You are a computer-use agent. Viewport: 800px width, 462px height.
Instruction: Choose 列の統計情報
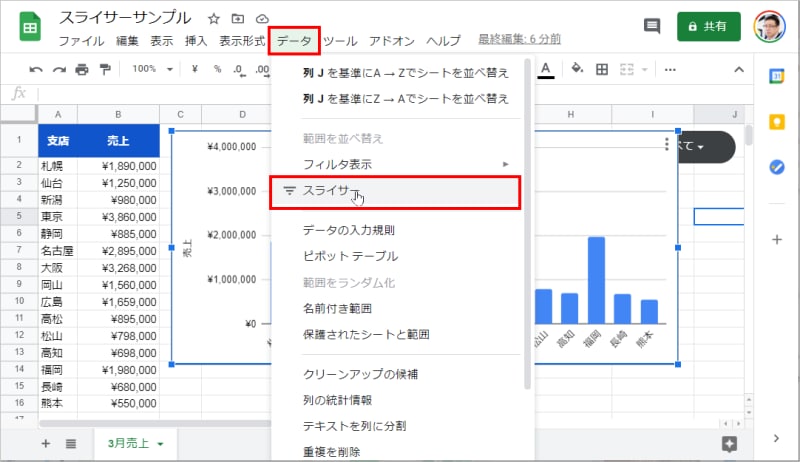click(x=403, y=400)
